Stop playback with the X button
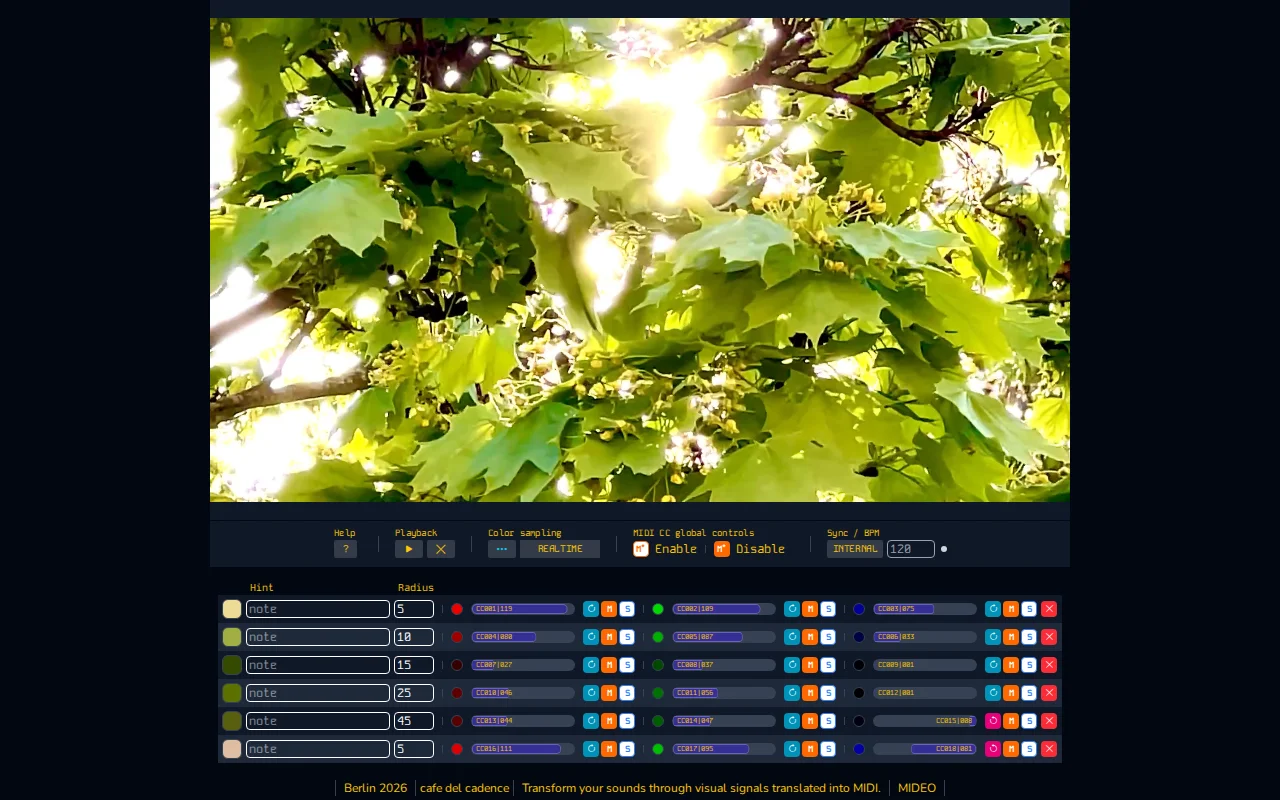1280x800 pixels. tap(441, 549)
